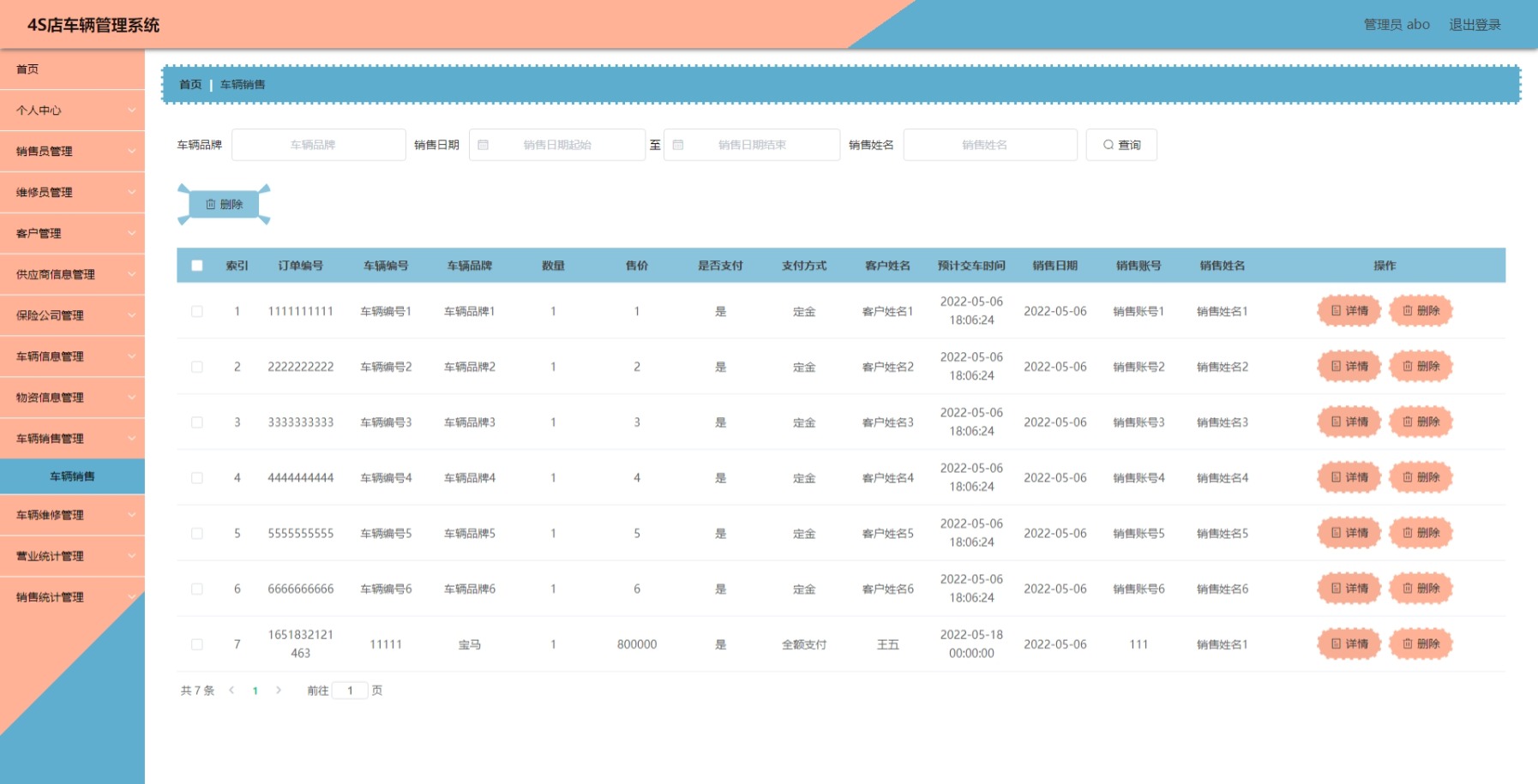Click the 管理员 abo account label
Screen dimensions: 1538x784
[x=1397, y=25]
